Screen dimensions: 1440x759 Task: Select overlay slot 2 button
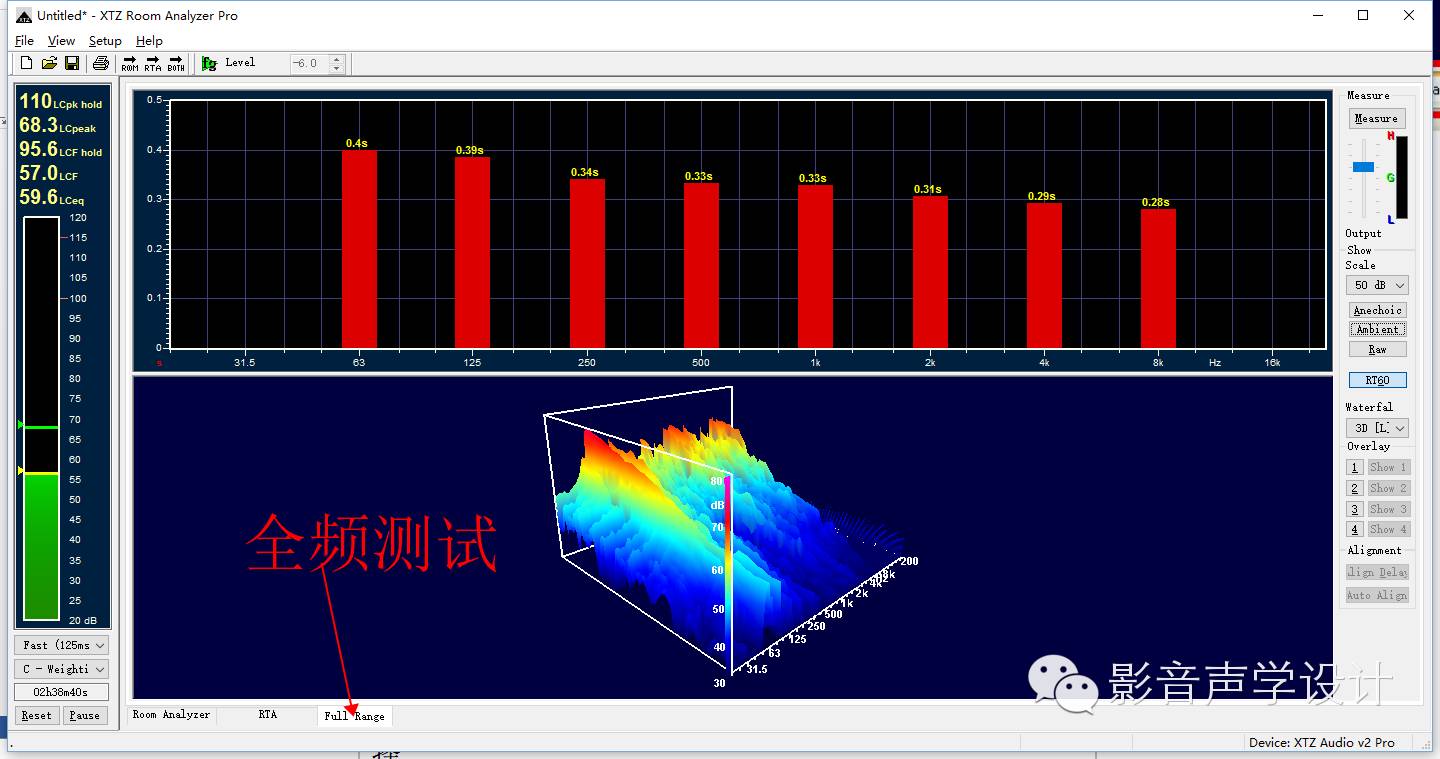(x=1355, y=488)
